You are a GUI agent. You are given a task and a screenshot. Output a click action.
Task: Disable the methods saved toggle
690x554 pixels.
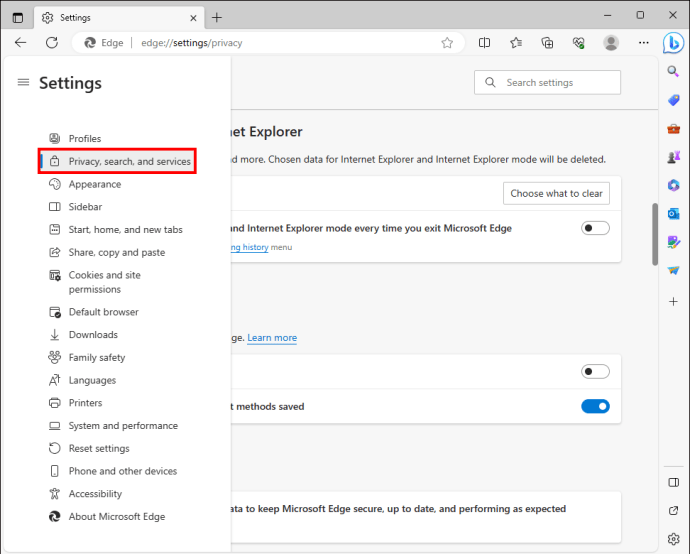tap(595, 406)
